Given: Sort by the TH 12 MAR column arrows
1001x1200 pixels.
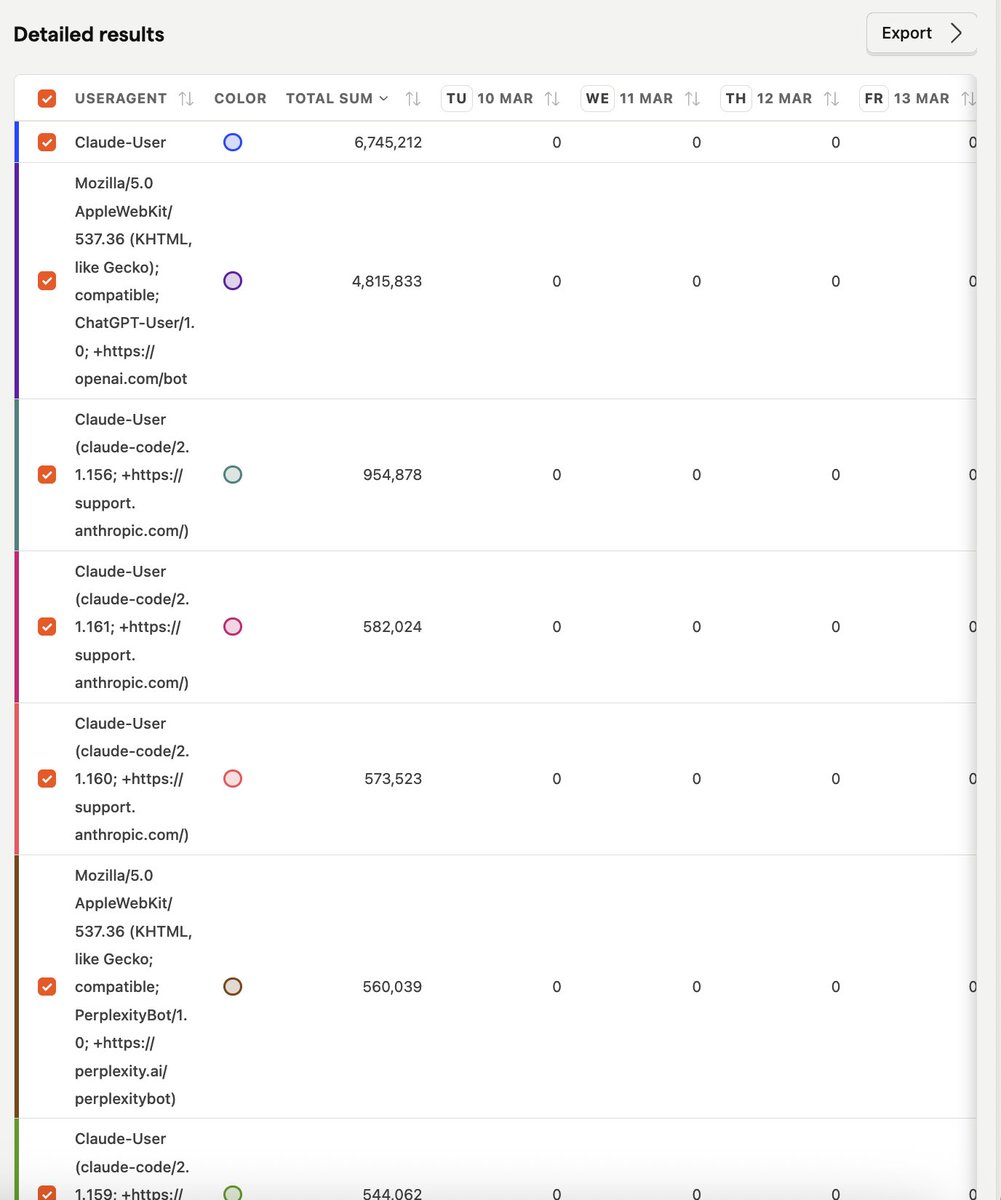Looking at the screenshot, I should click(831, 98).
